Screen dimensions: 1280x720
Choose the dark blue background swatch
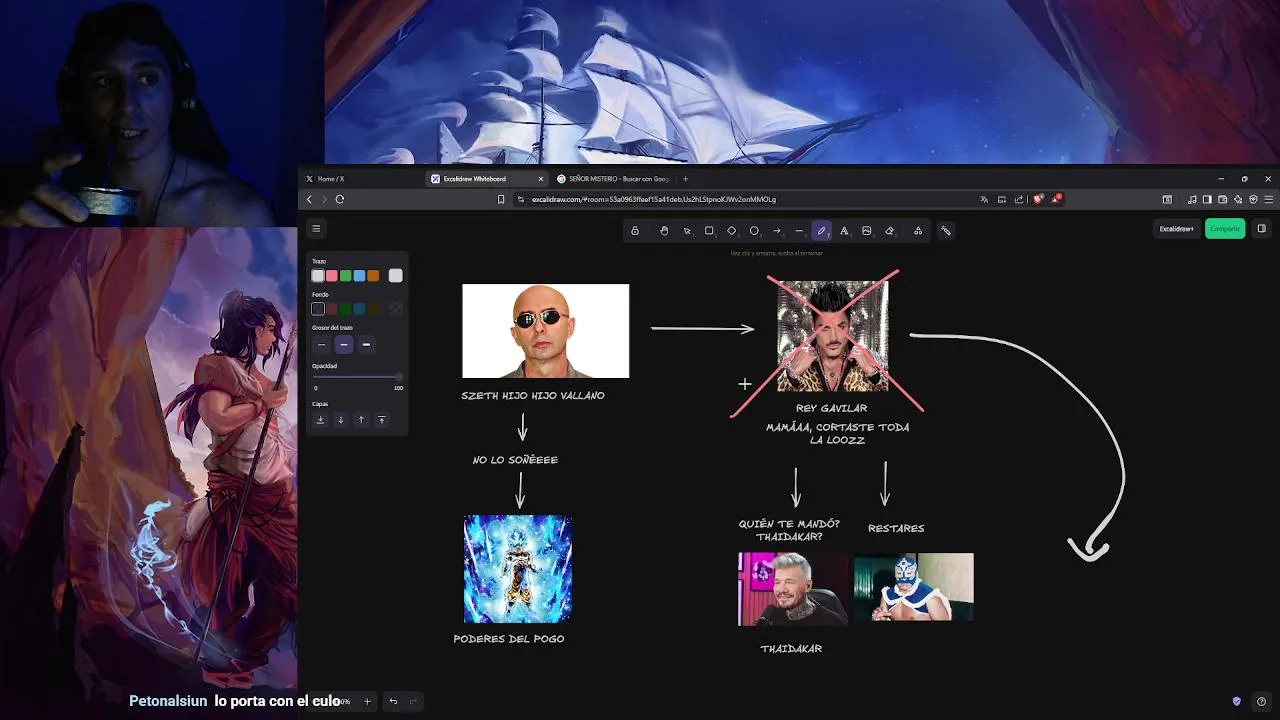click(x=360, y=309)
